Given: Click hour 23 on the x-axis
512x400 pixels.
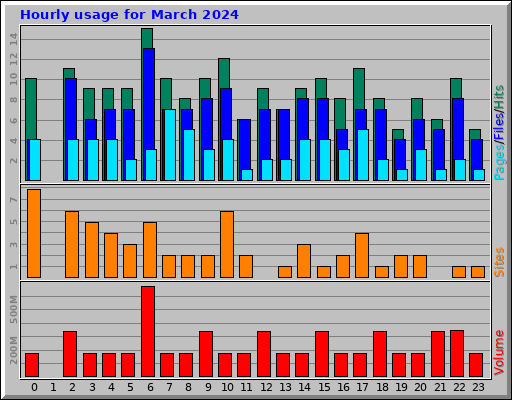Looking at the screenshot, I should (478, 387).
